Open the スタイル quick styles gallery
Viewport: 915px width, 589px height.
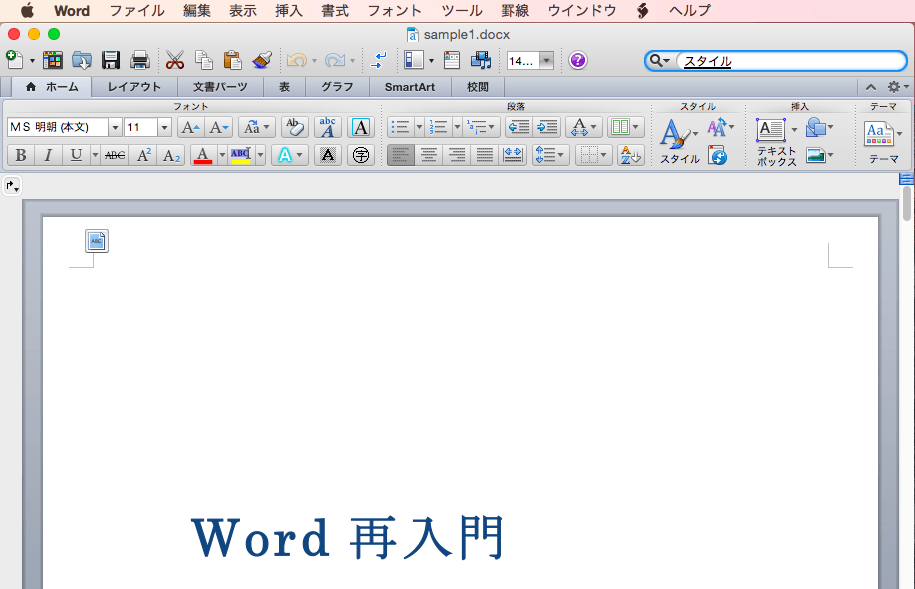(x=679, y=141)
